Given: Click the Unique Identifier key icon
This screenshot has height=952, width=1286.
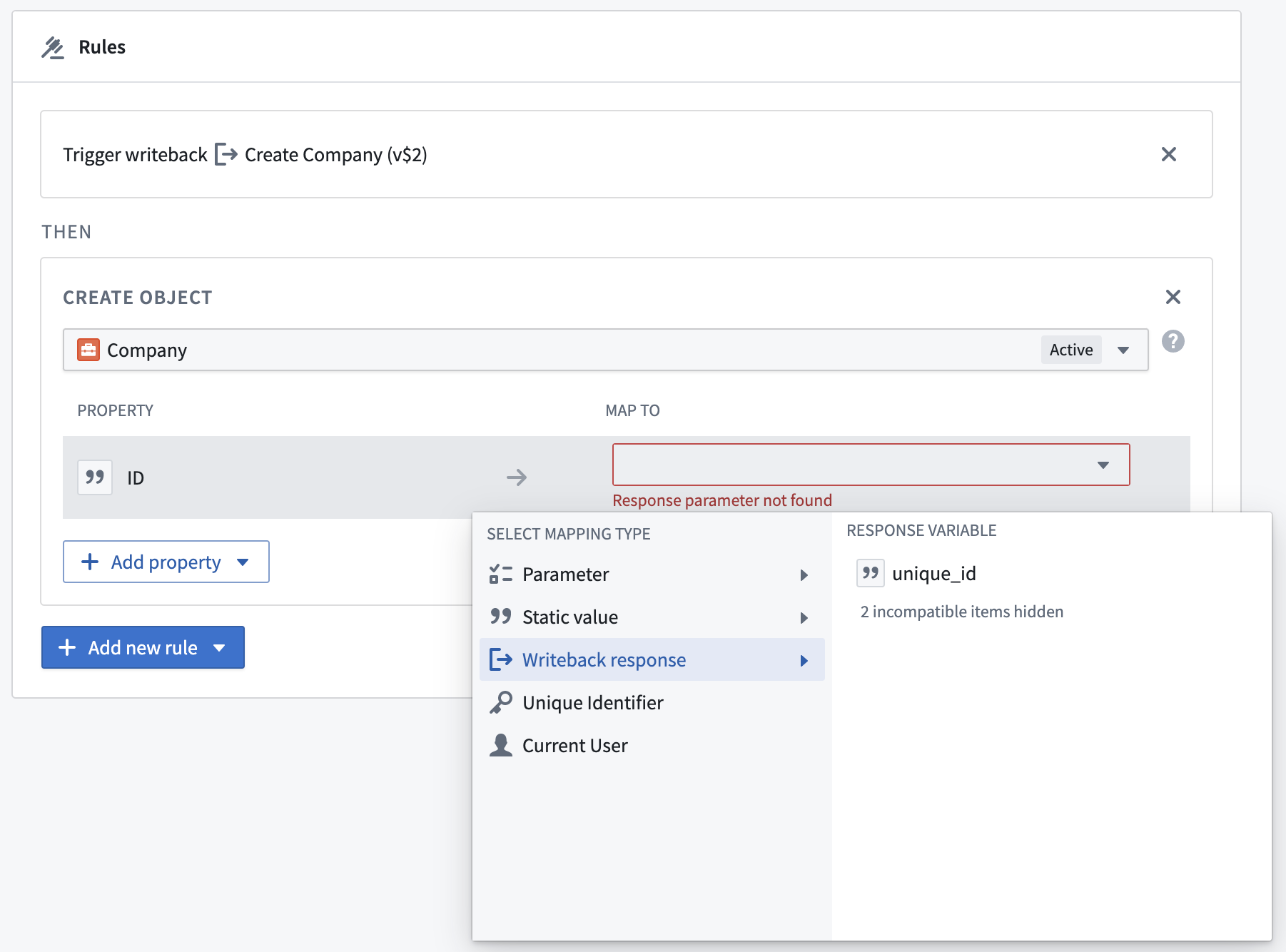Looking at the screenshot, I should [501, 702].
